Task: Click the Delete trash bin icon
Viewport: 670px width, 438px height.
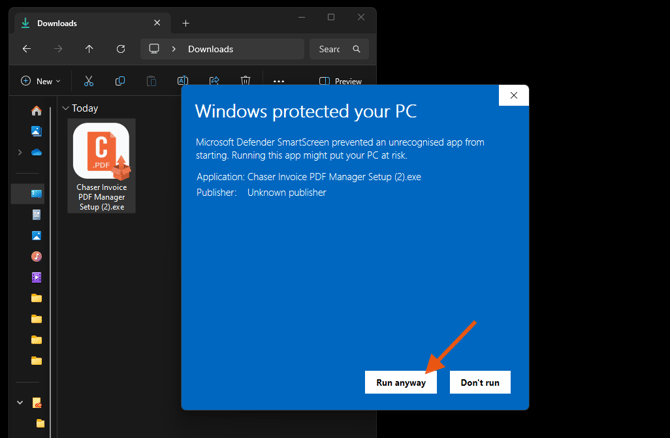Action: tap(246, 81)
